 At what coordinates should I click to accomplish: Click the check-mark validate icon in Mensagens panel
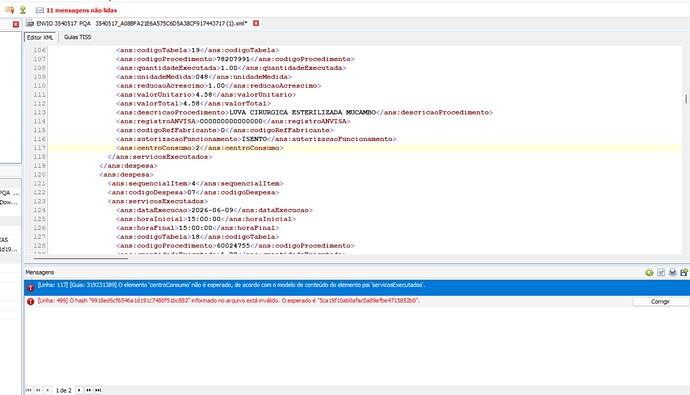point(661,273)
